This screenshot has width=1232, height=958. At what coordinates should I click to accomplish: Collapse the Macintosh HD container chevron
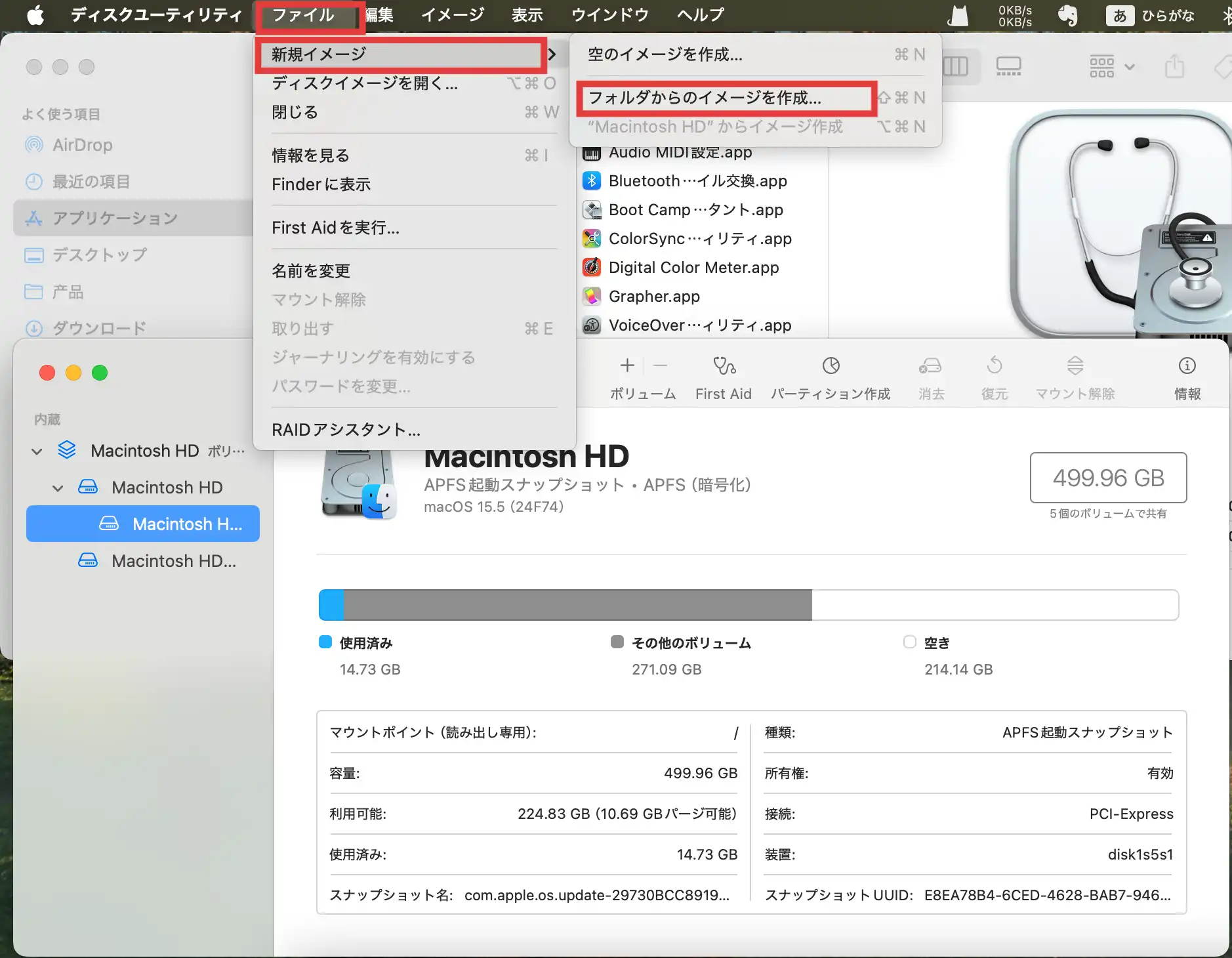tap(58, 488)
